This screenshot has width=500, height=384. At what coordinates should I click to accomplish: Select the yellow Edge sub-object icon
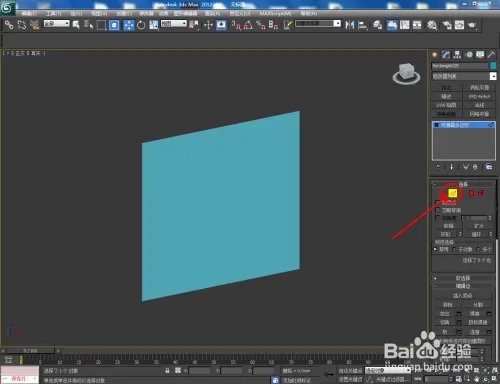click(x=453, y=193)
